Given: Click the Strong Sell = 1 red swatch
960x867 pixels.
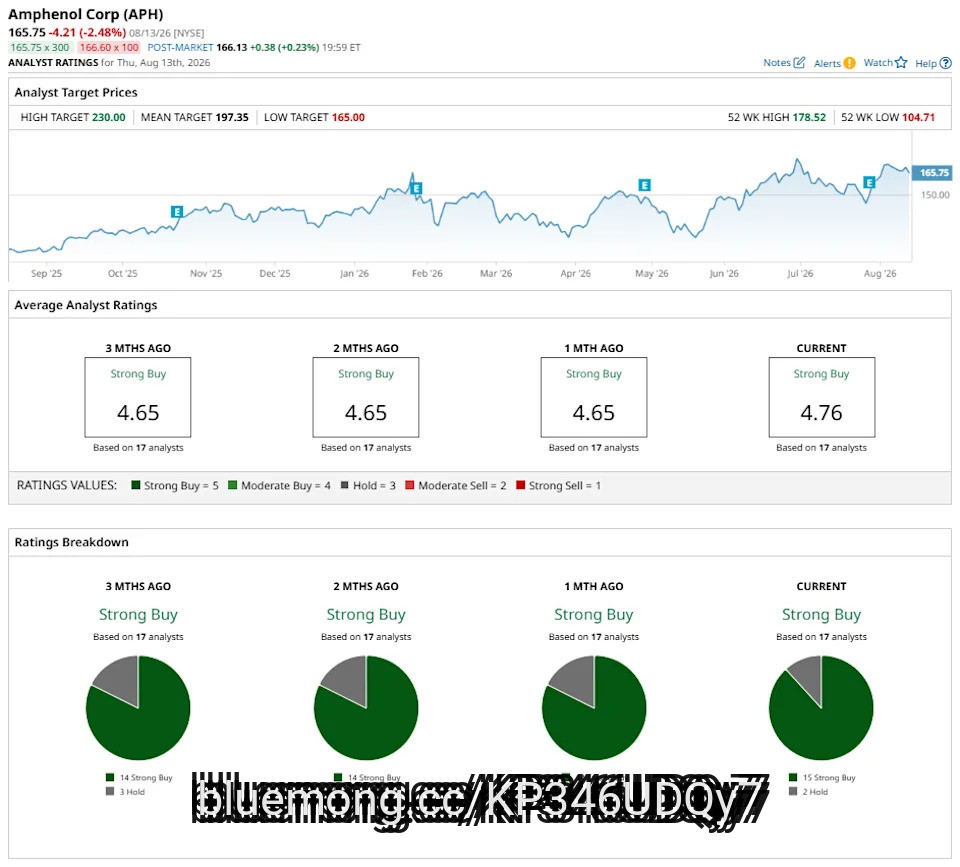Looking at the screenshot, I should (x=520, y=485).
